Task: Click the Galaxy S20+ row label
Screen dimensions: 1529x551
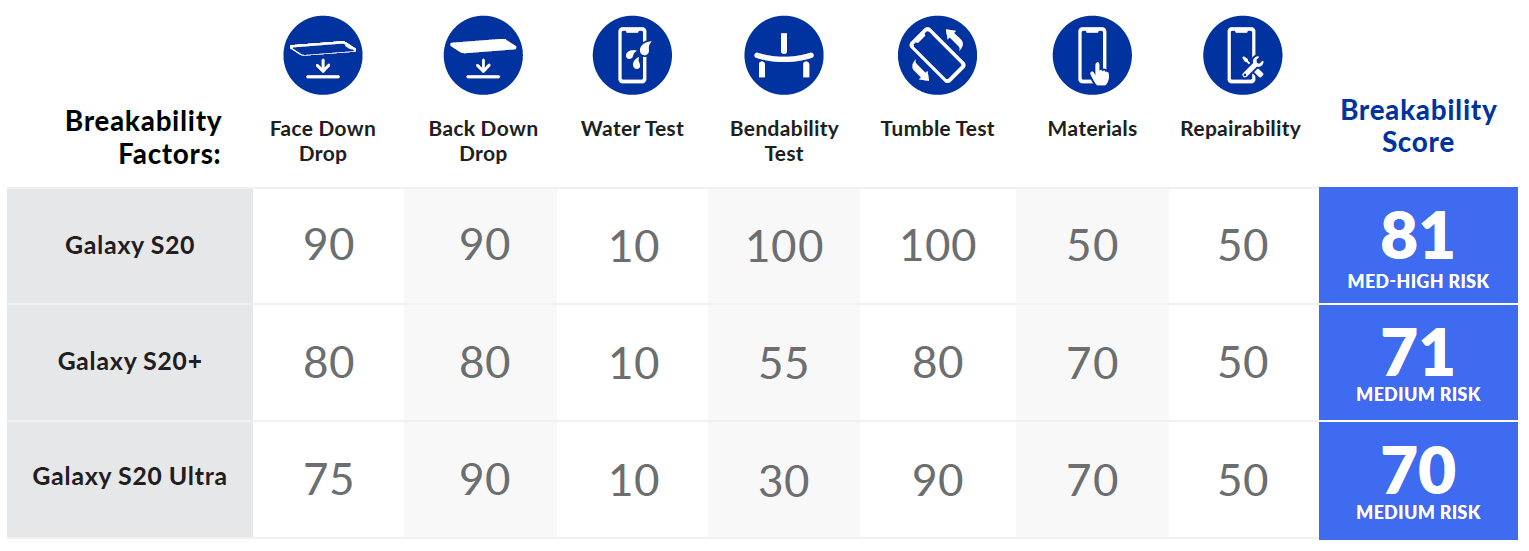Action: point(130,361)
